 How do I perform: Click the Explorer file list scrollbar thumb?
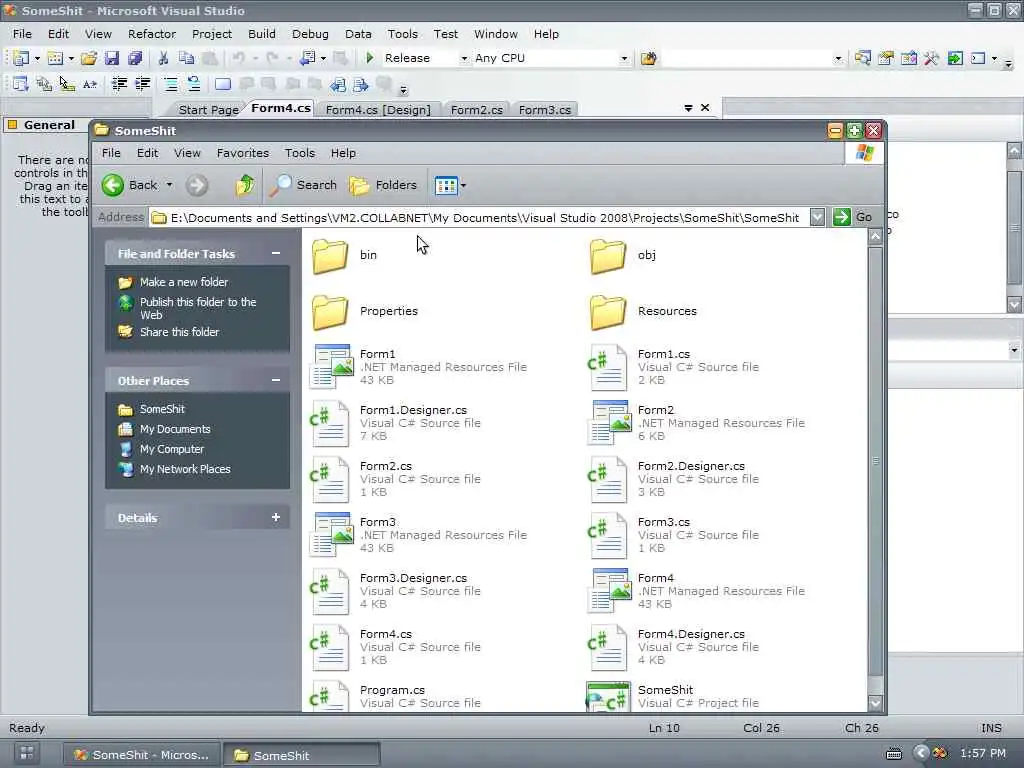coord(876,461)
